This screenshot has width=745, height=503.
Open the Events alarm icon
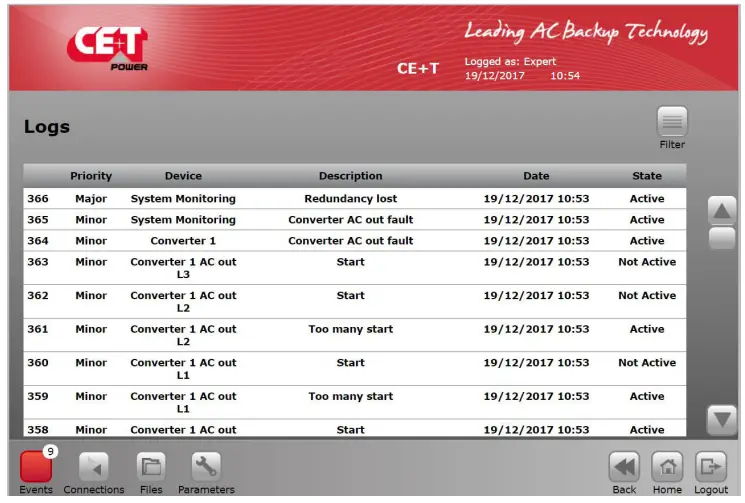point(36,467)
